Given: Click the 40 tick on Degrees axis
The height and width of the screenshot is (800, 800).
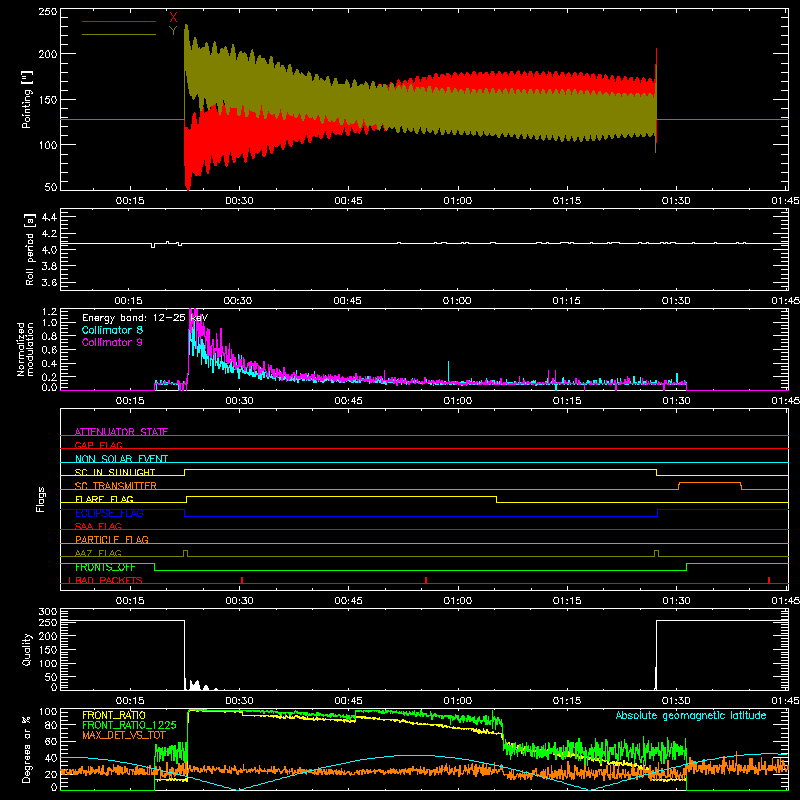Looking at the screenshot, I should [x=51, y=758].
